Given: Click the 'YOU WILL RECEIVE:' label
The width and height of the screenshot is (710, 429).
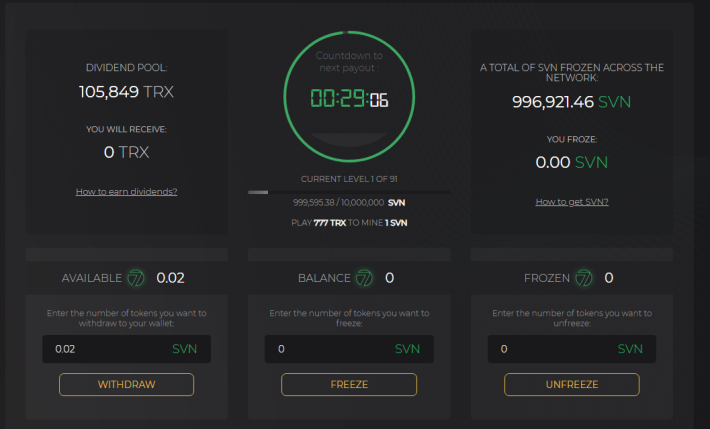Looking at the screenshot, I should [126, 129].
